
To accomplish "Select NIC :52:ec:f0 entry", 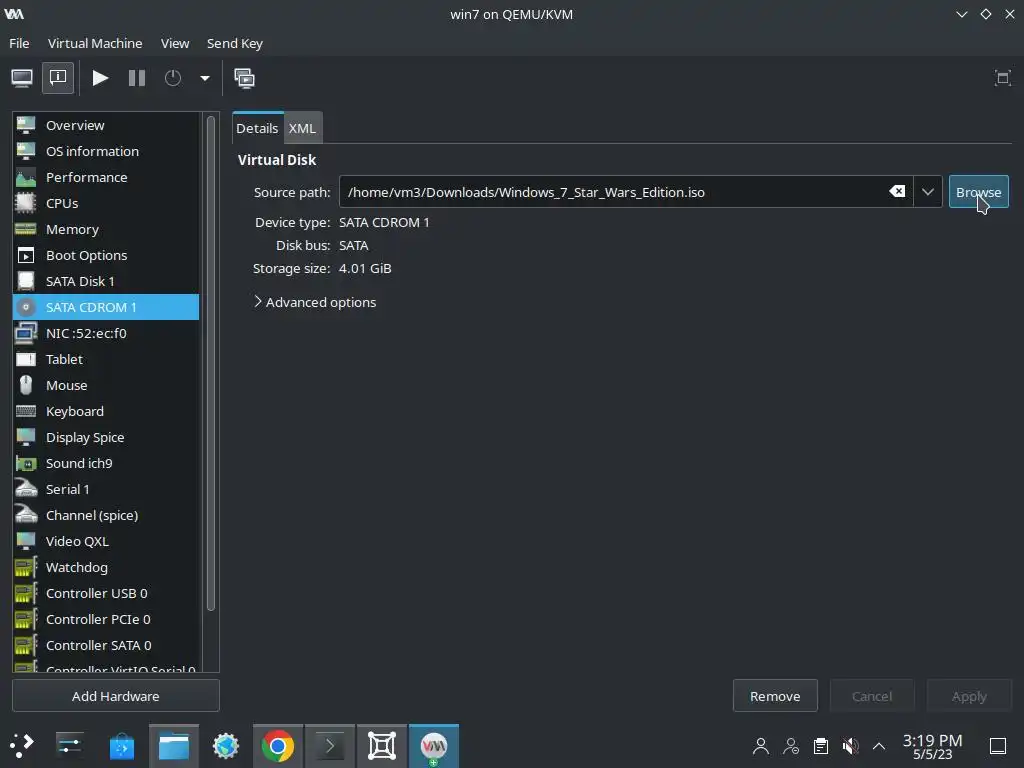I will [x=106, y=333].
